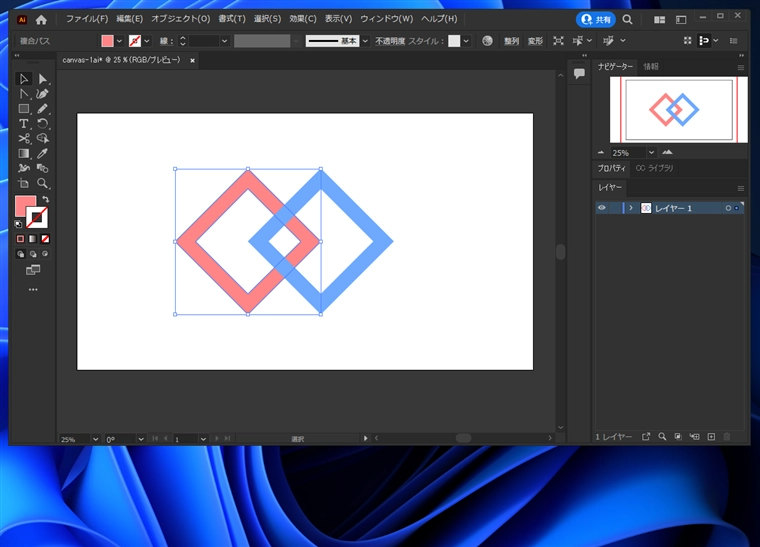The image size is (760, 547).
Task: Expand レイヤー 1 layer contents
Action: coord(631,208)
